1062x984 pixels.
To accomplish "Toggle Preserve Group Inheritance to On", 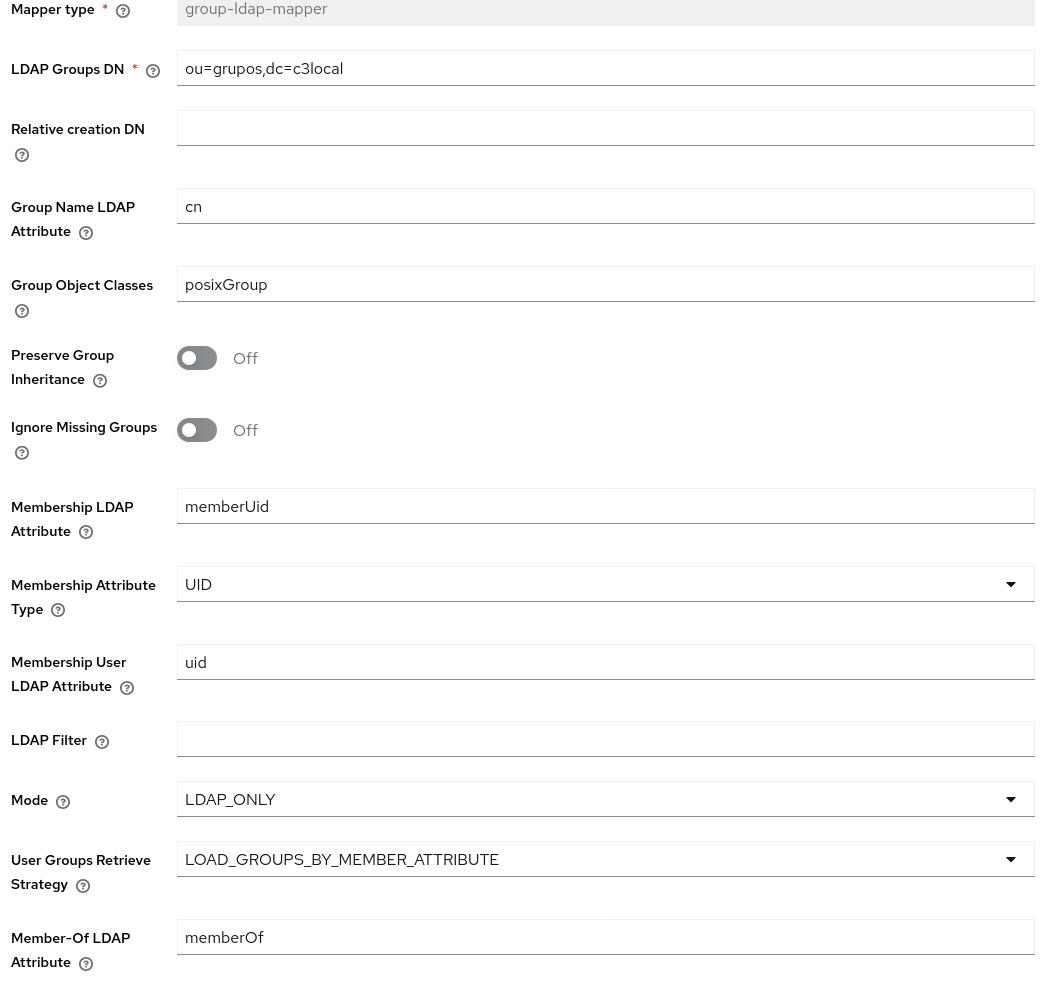I will [197, 358].
